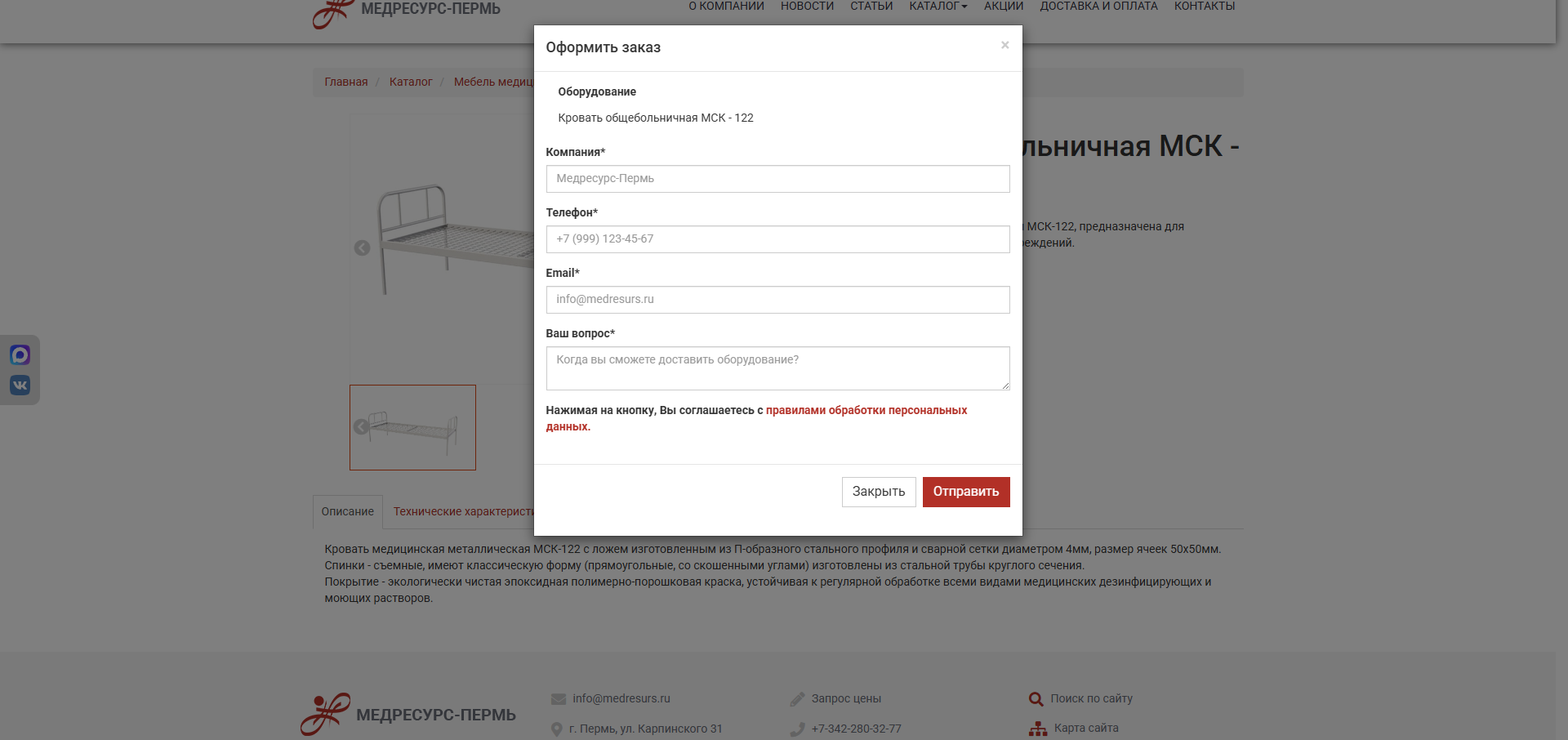The height and width of the screenshot is (740, 1568).
Task: Click the phone icon beside +7-342-280-32-77
Action: [798, 729]
